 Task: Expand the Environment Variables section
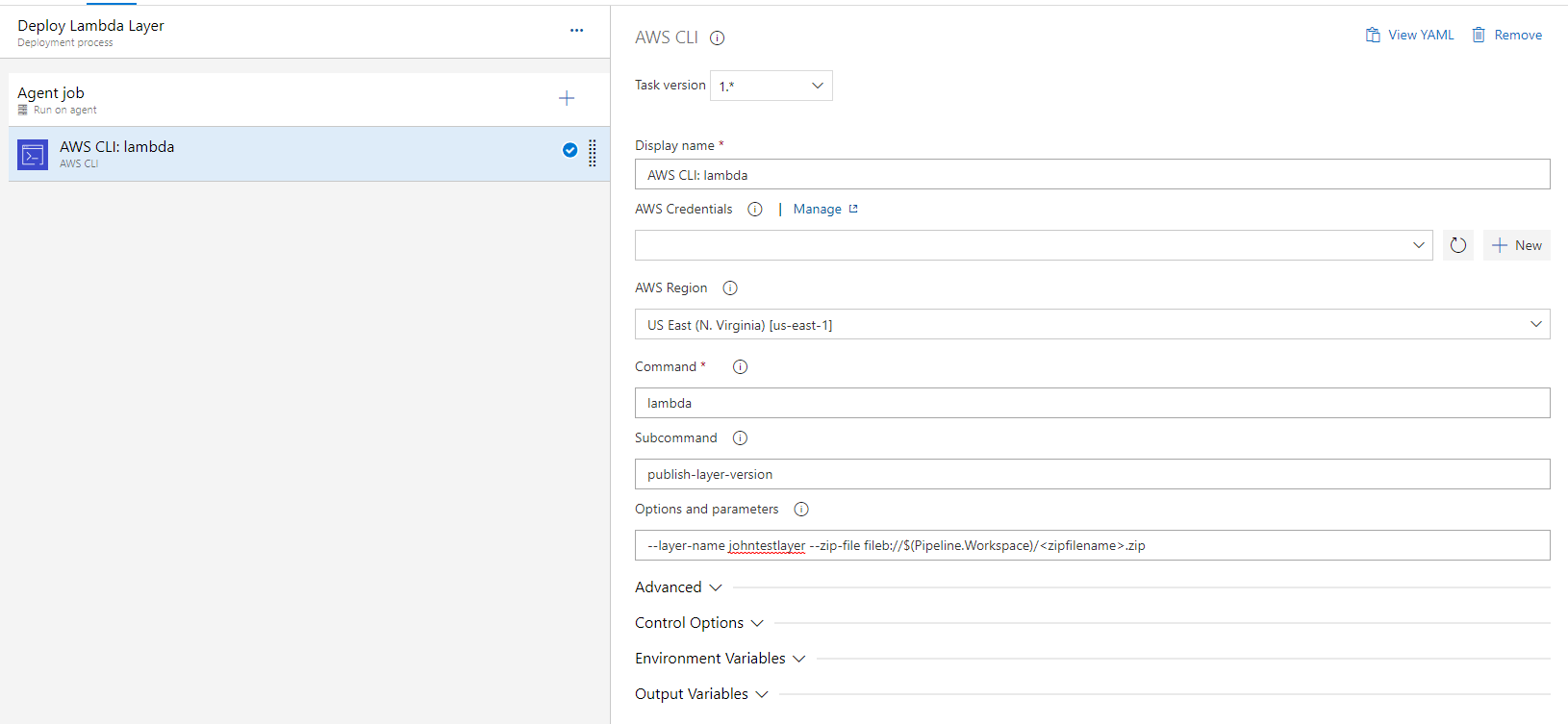tap(721, 659)
